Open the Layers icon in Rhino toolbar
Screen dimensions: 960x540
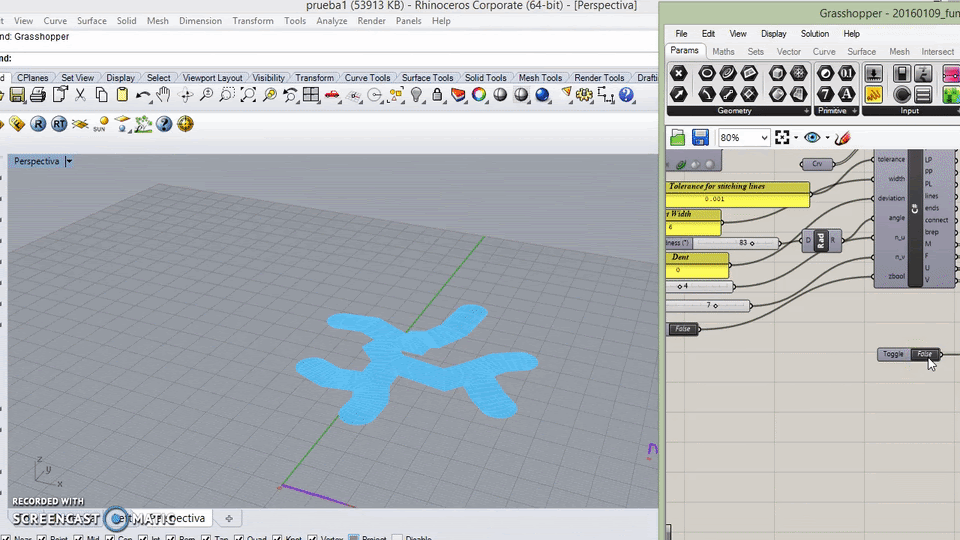(x=458, y=95)
